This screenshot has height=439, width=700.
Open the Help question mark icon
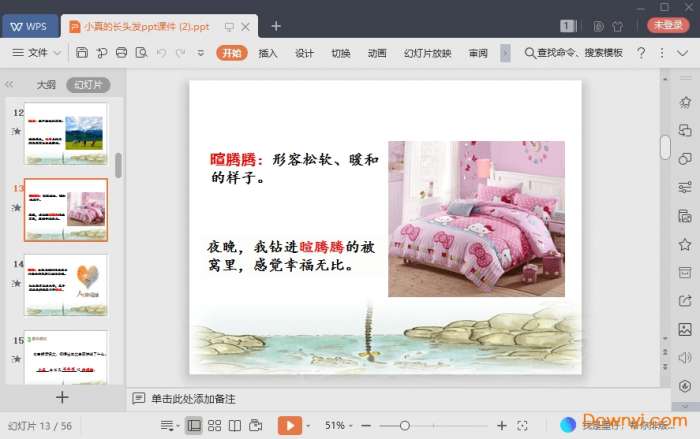click(x=642, y=53)
